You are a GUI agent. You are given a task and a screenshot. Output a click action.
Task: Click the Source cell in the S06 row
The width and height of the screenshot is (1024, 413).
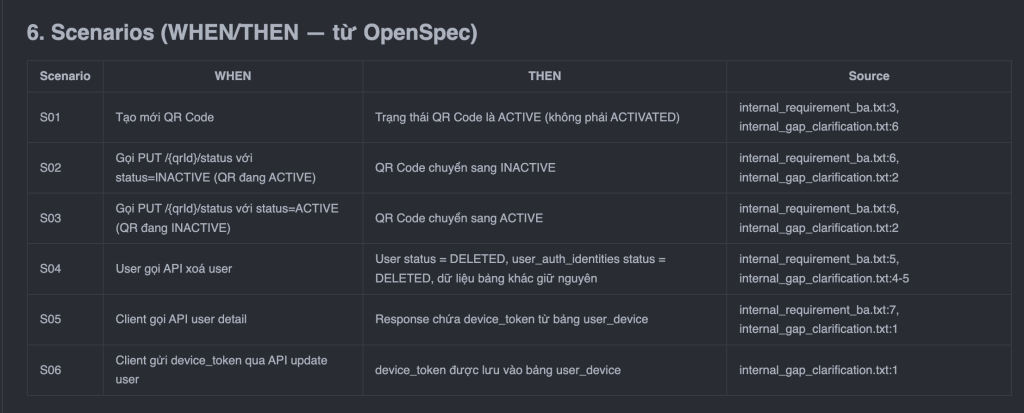tap(819, 370)
